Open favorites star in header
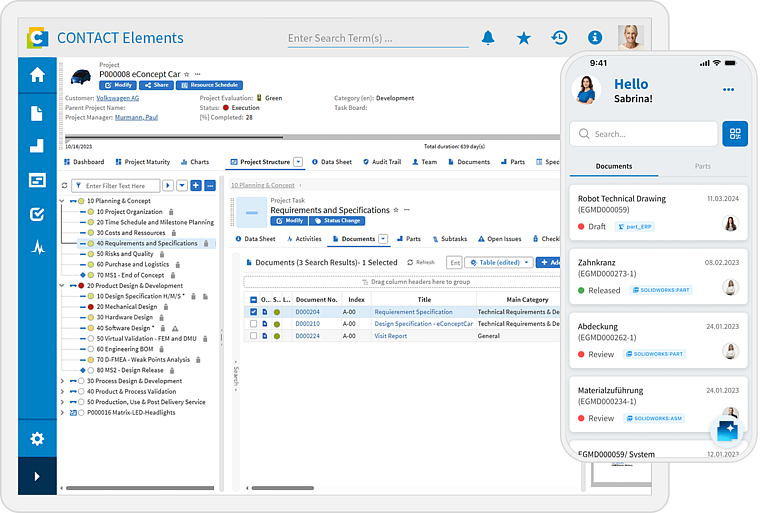The width and height of the screenshot is (768, 513). pos(524,38)
